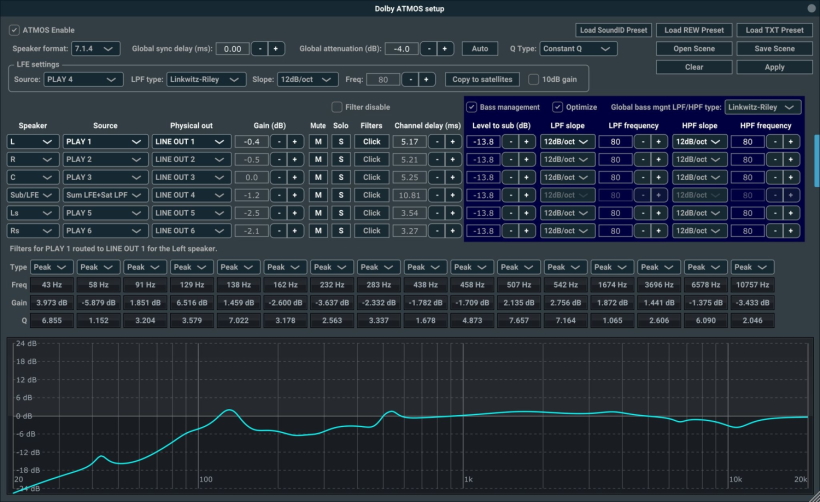This screenshot has width=820, height=502.
Task: Increase Global attenuation with plus
Action: (x=445, y=49)
